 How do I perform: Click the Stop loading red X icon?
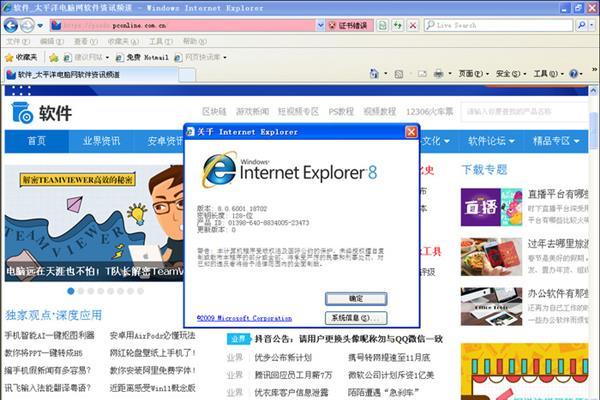click(x=412, y=26)
